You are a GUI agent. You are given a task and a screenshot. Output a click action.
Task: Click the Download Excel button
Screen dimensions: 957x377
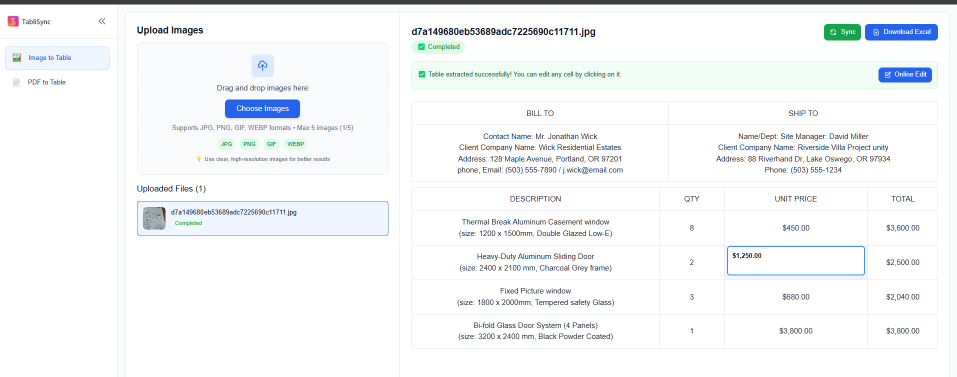(901, 32)
